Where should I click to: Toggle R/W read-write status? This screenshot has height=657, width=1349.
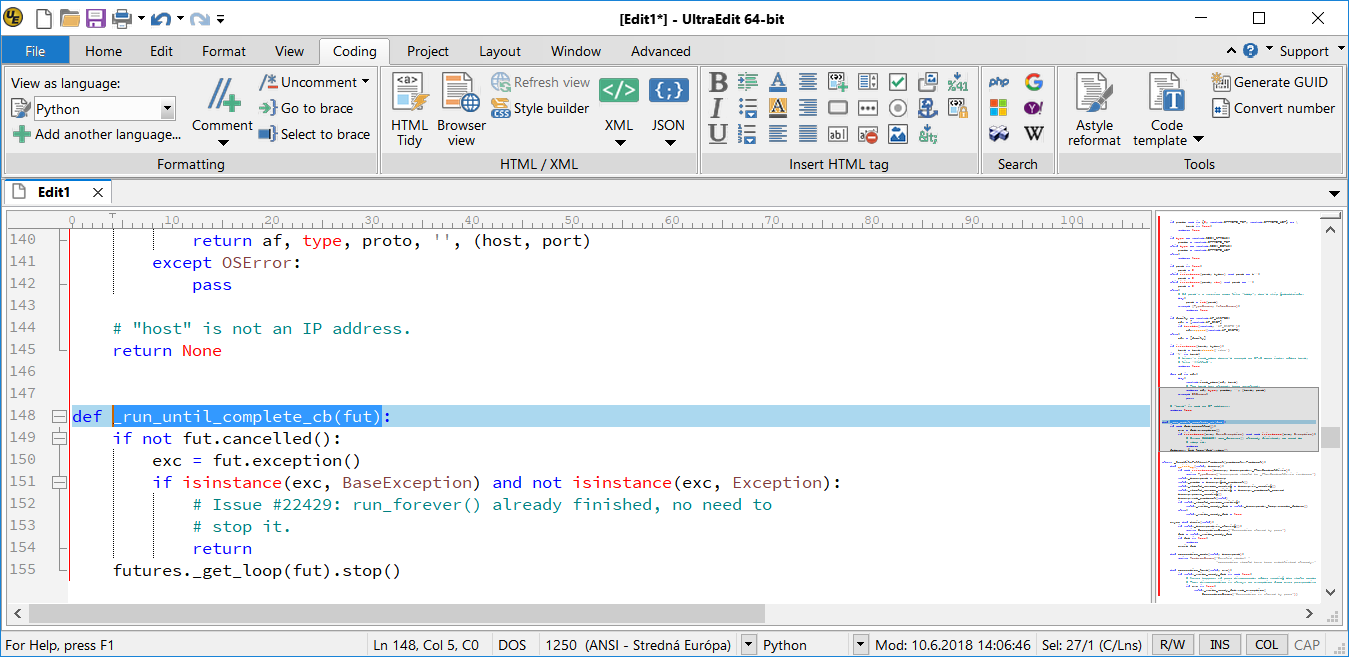click(x=1171, y=645)
